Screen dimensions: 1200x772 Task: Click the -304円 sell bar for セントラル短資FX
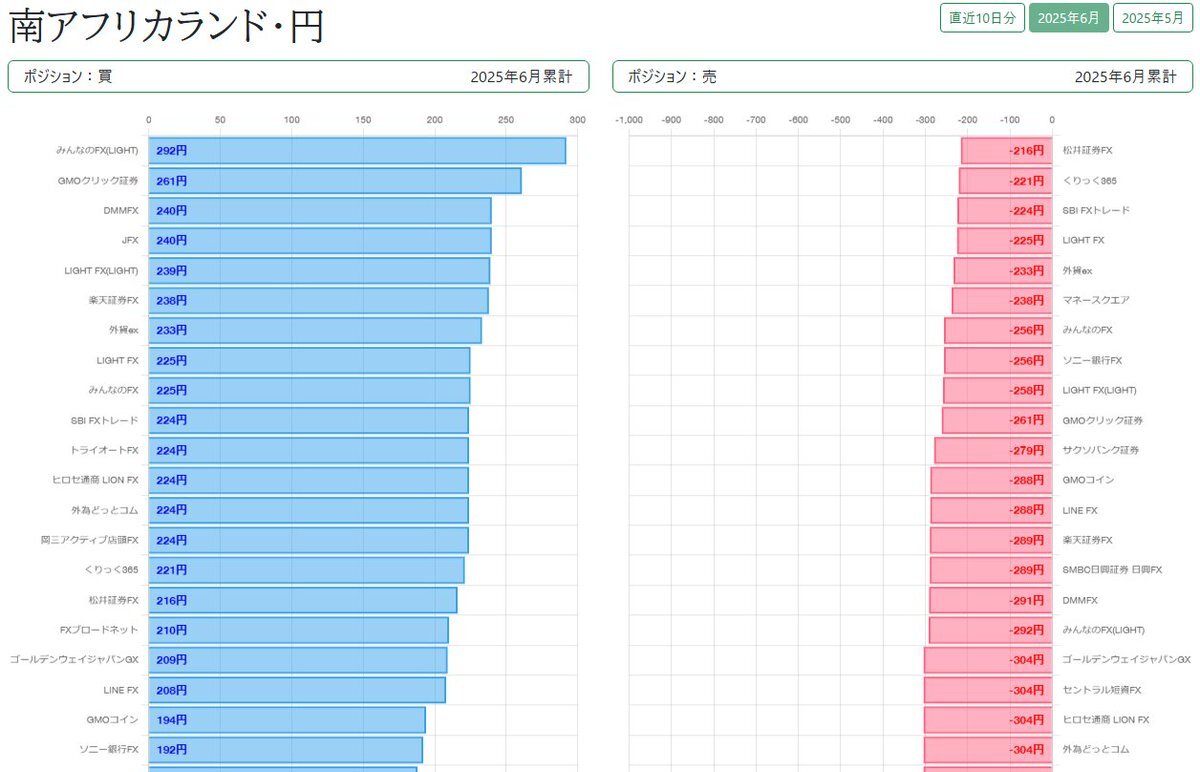(x=988, y=690)
